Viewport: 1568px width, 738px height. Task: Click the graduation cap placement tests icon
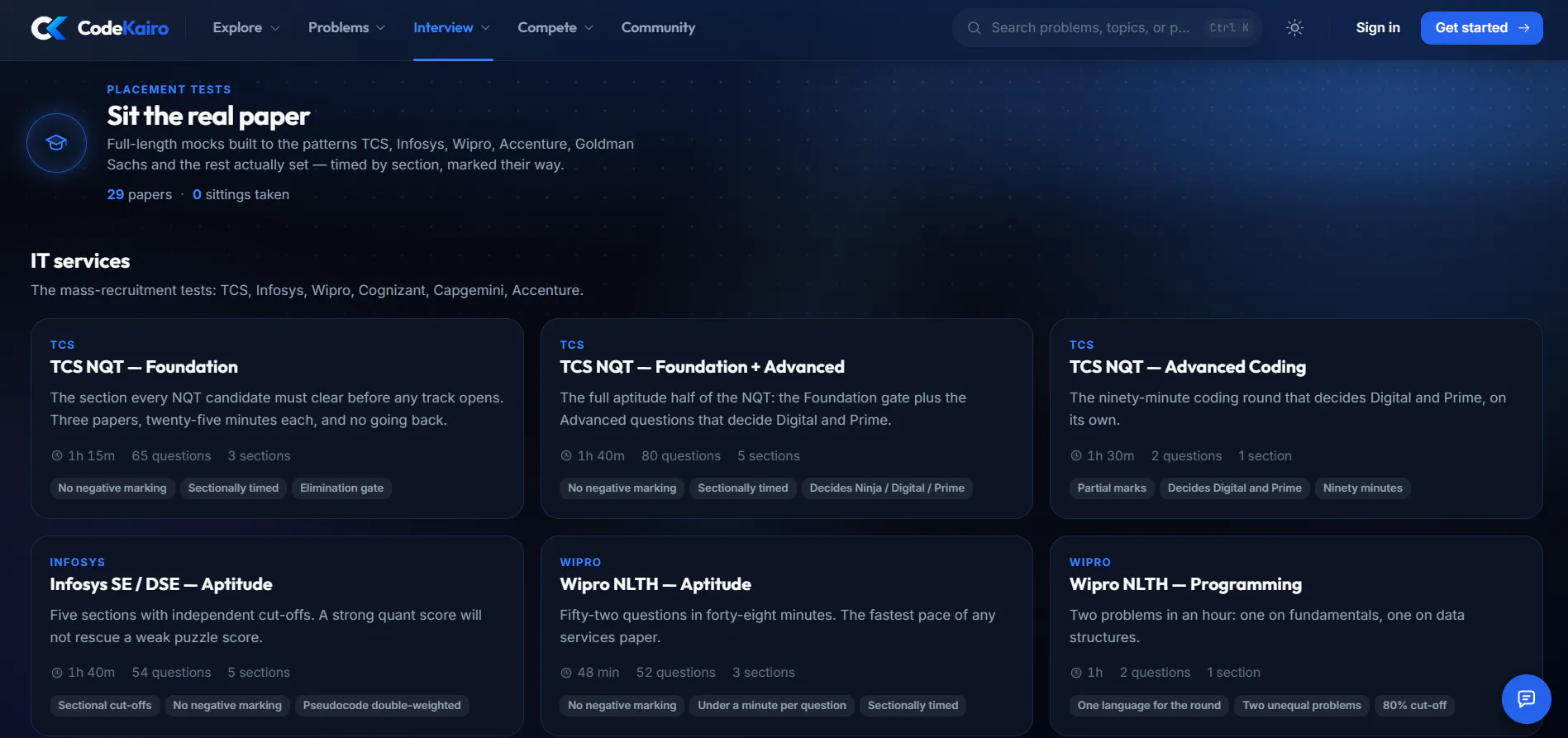pyautogui.click(x=56, y=143)
